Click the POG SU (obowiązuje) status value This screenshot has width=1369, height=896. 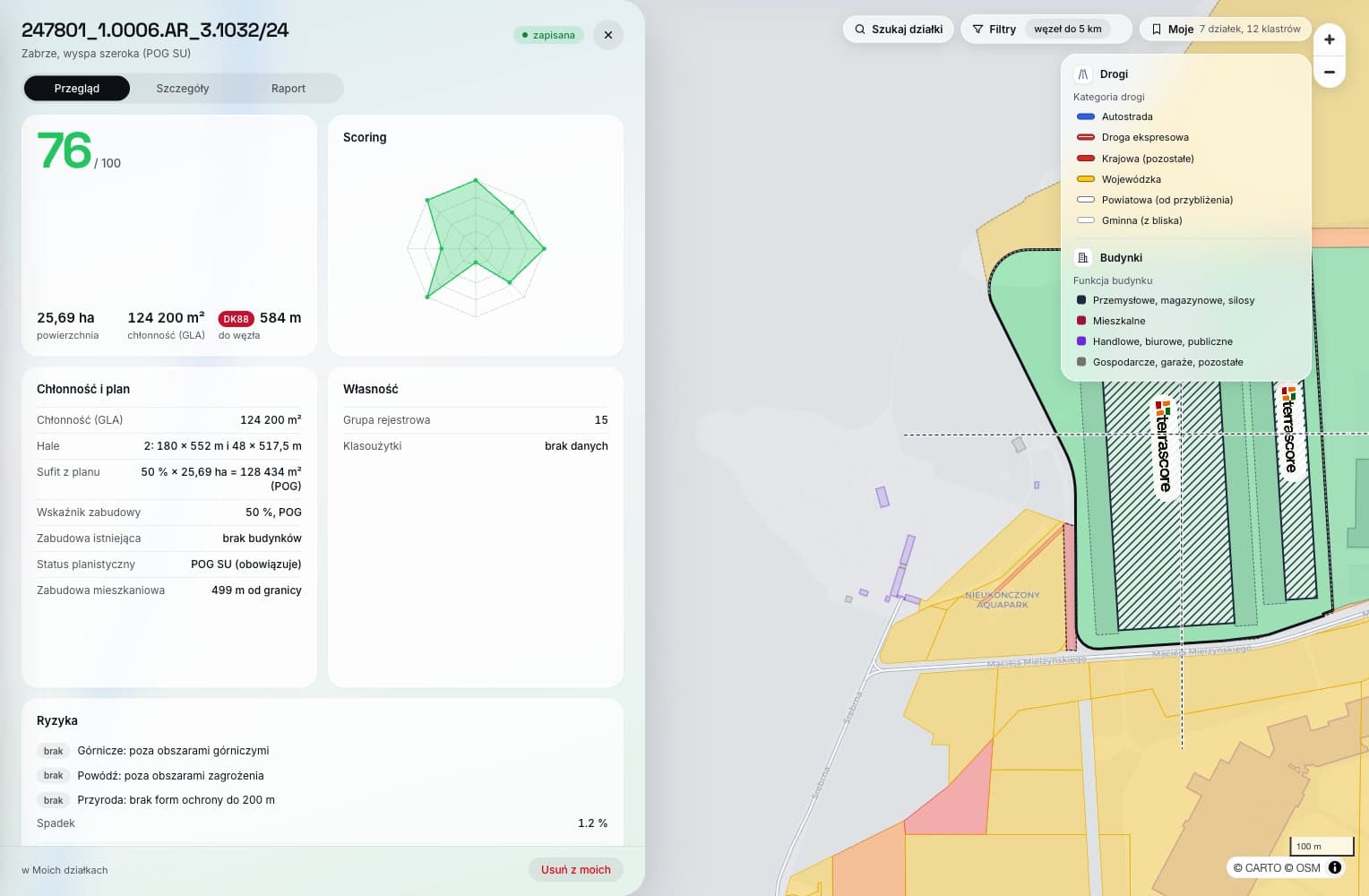tap(246, 564)
